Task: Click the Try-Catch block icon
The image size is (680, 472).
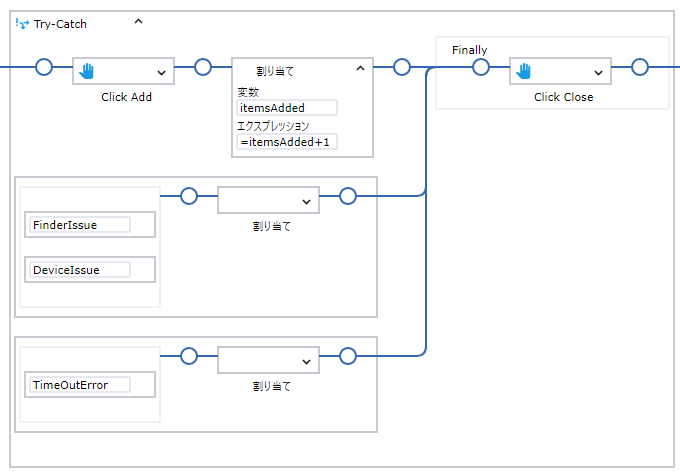Action: (21, 23)
